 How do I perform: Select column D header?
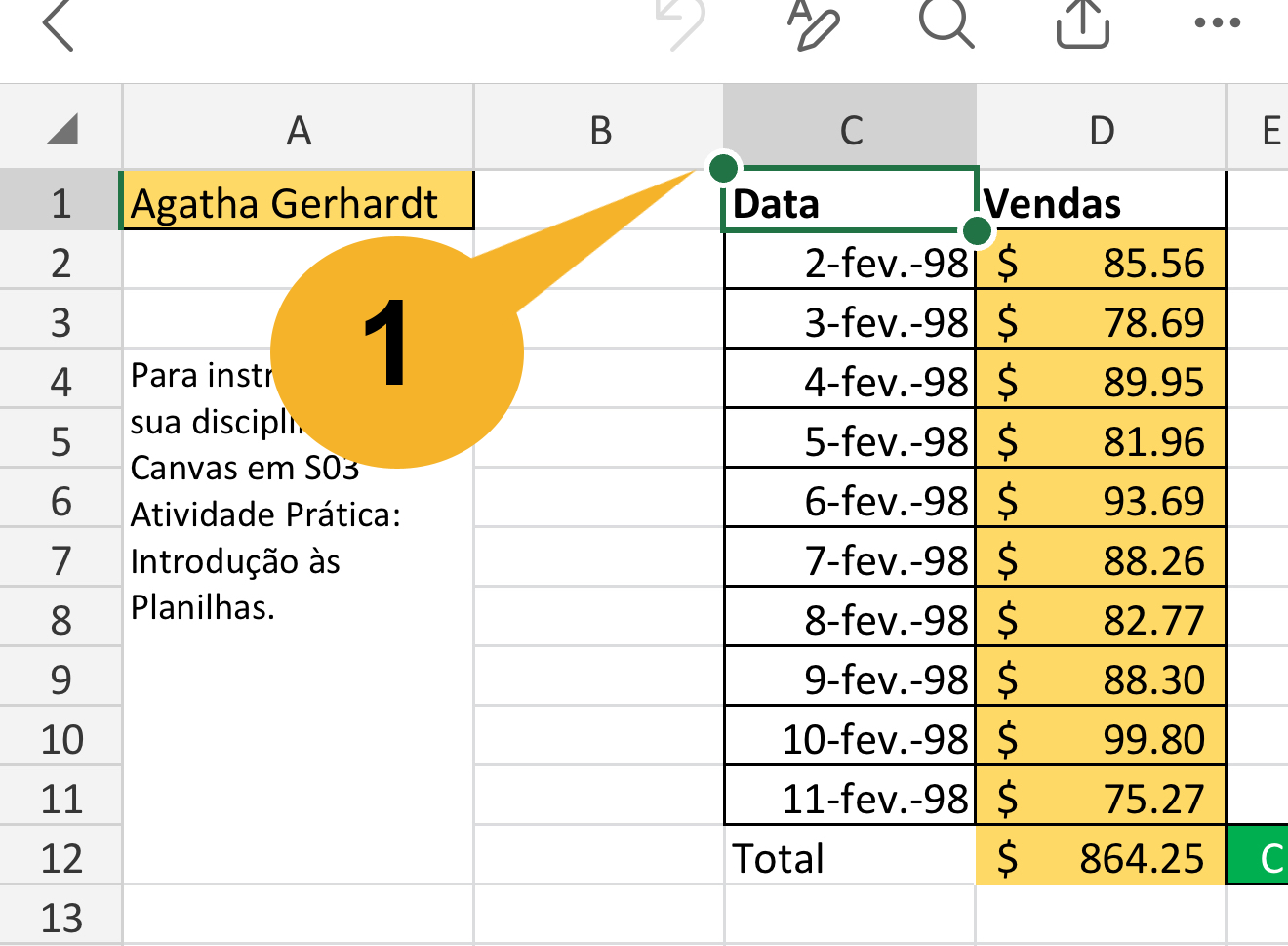1102,129
